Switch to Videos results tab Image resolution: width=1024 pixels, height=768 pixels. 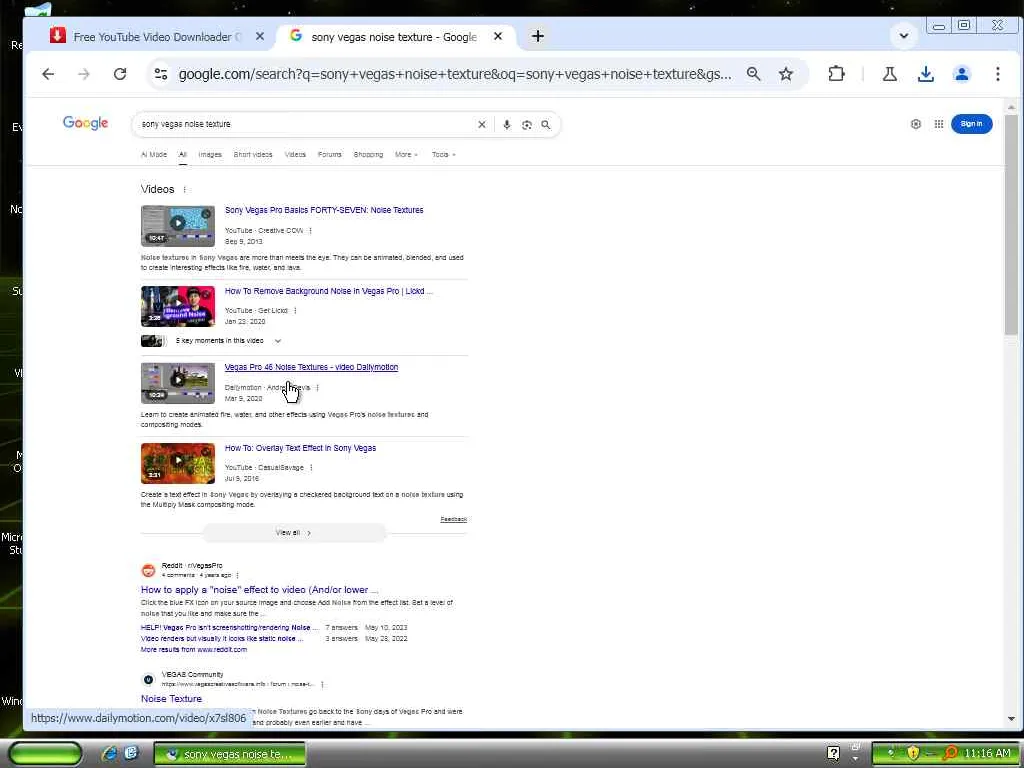click(x=295, y=155)
